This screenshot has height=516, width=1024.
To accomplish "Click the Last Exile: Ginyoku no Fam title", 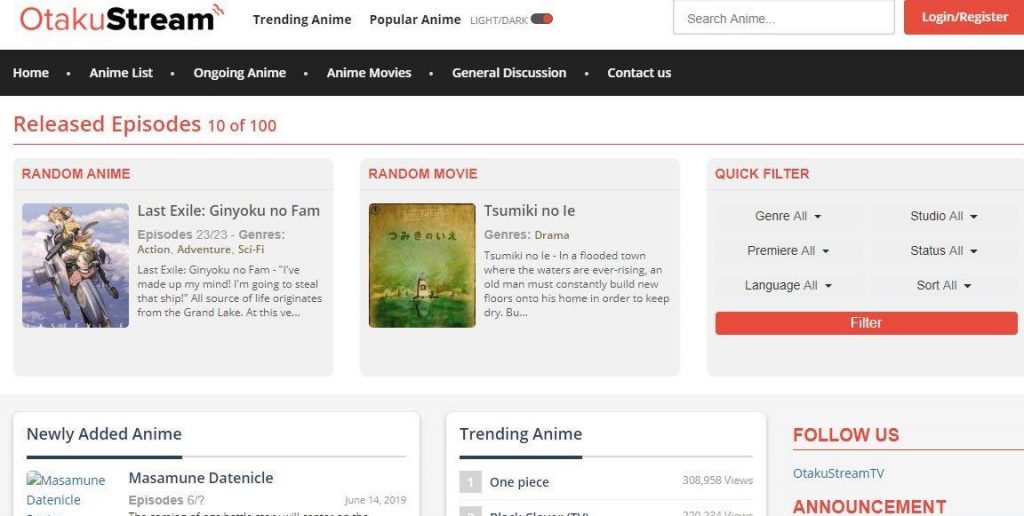I will click(x=229, y=211).
